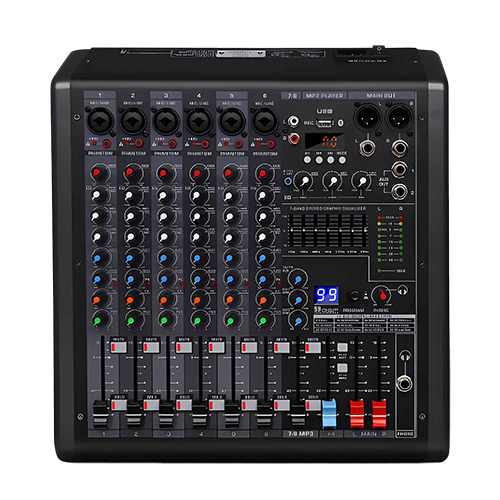
Task: Click the channel 2 orange FX knob
Action: pos(132,299)
